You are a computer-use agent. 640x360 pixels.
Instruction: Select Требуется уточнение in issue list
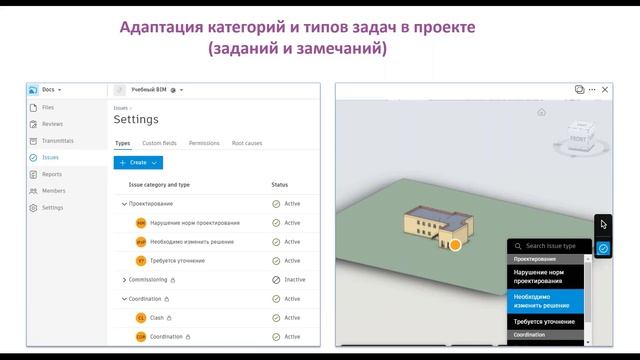pyautogui.click(x=546, y=322)
